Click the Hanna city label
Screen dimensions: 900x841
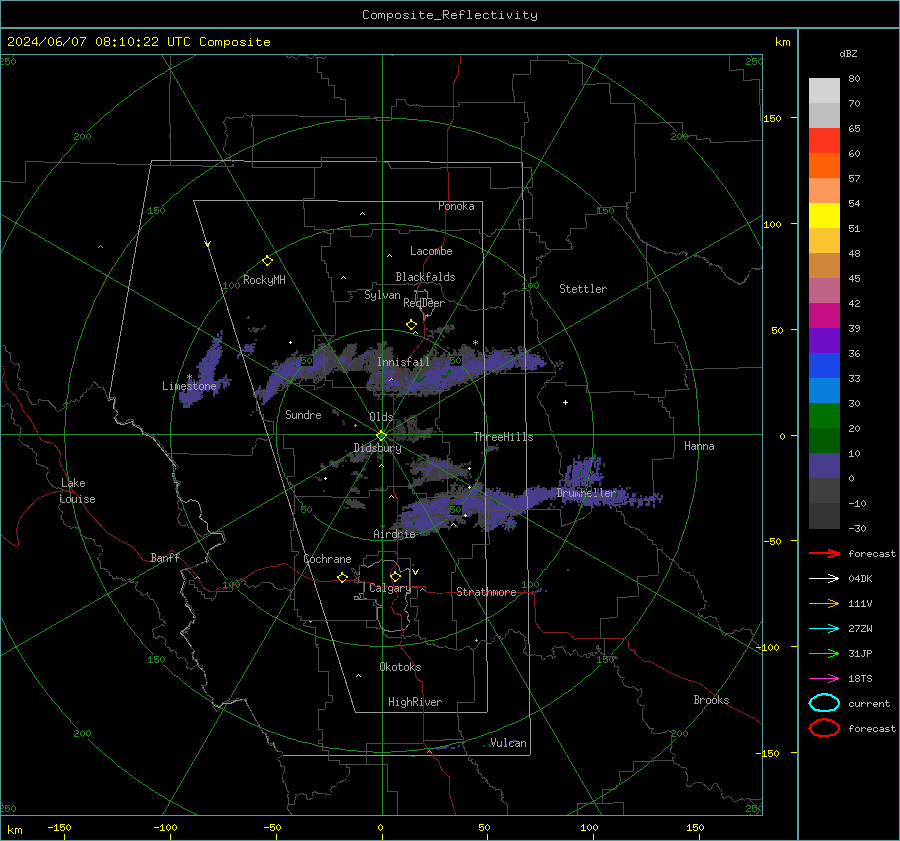699,446
